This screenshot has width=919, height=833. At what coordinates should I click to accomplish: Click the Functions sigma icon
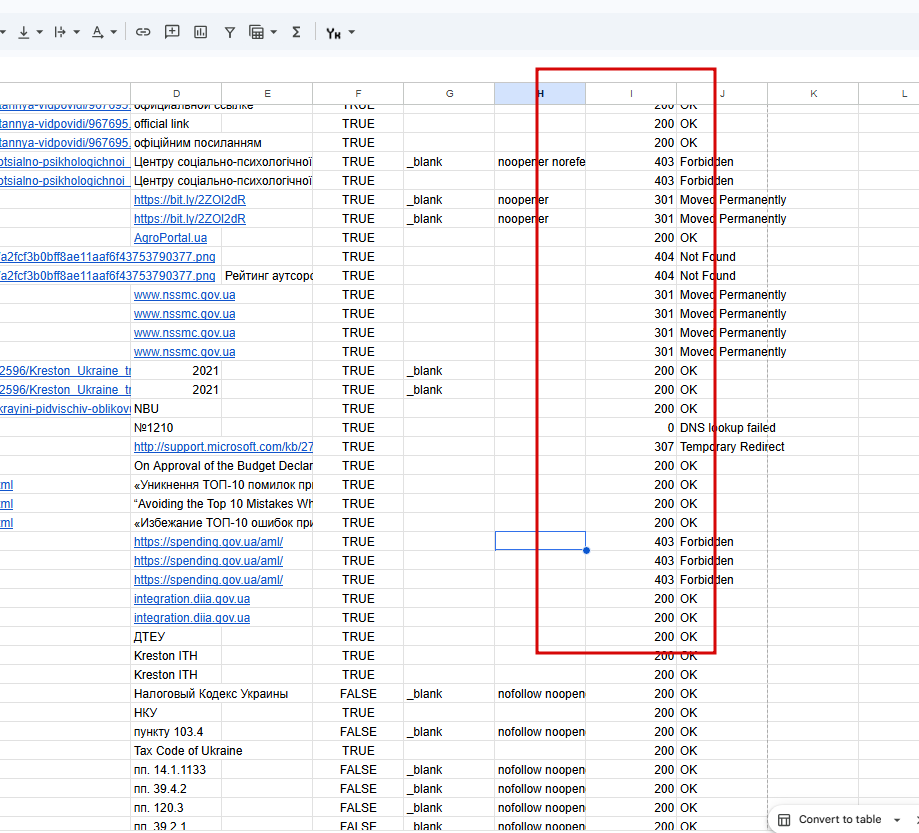pyautogui.click(x=296, y=32)
